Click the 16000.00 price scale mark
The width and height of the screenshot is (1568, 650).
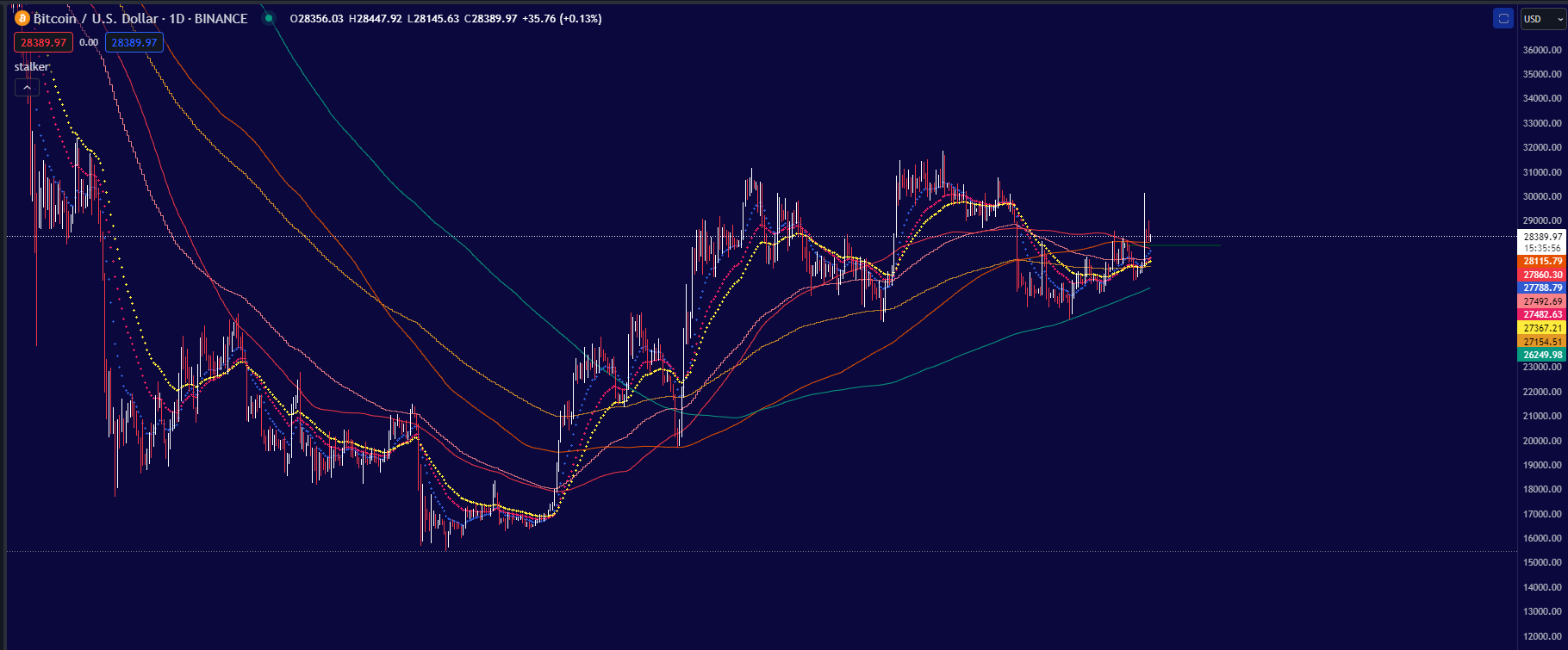point(1542,538)
